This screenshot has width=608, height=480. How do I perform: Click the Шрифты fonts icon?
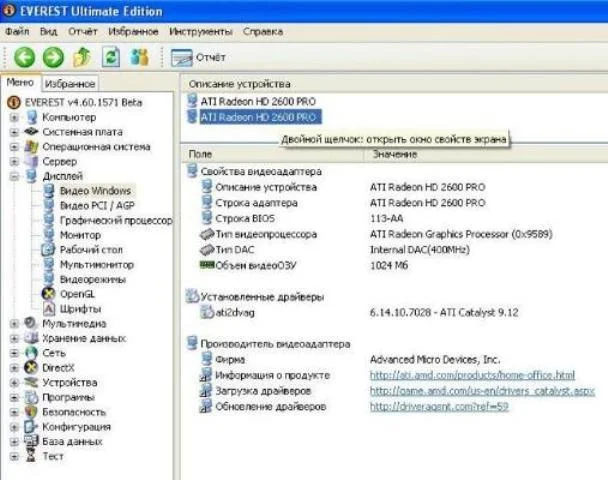coord(48,309)
